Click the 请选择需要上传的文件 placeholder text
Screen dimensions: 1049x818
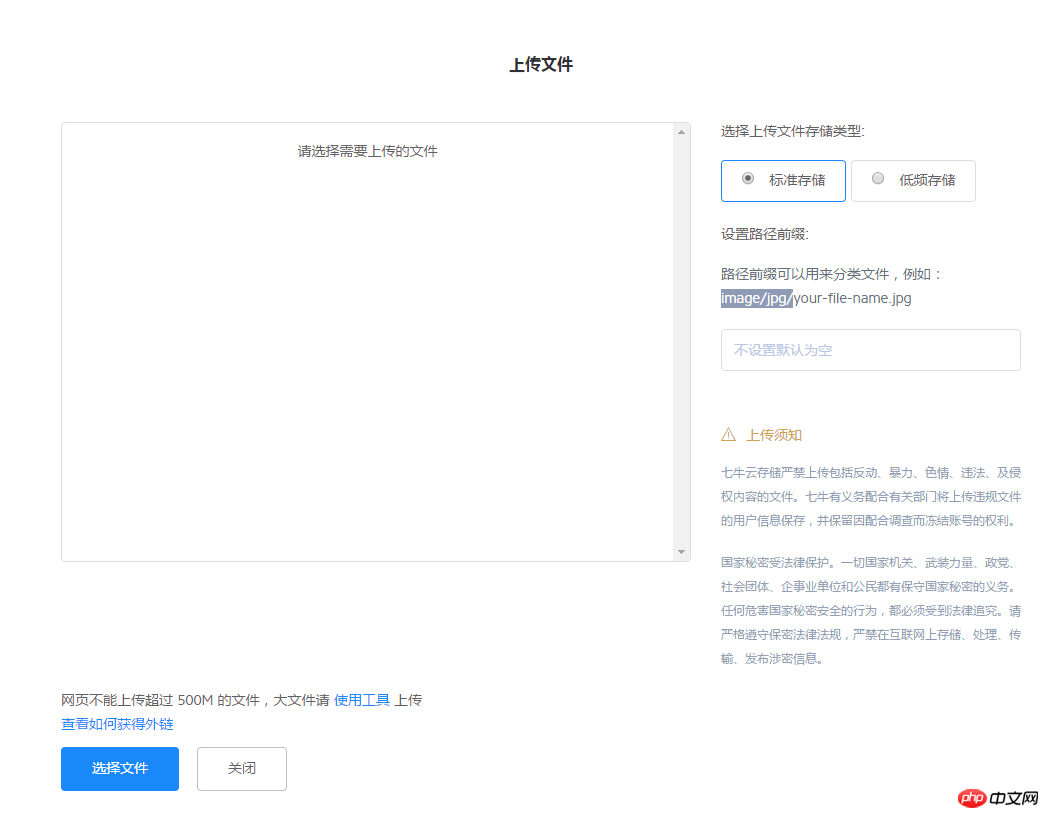point(368,151)
